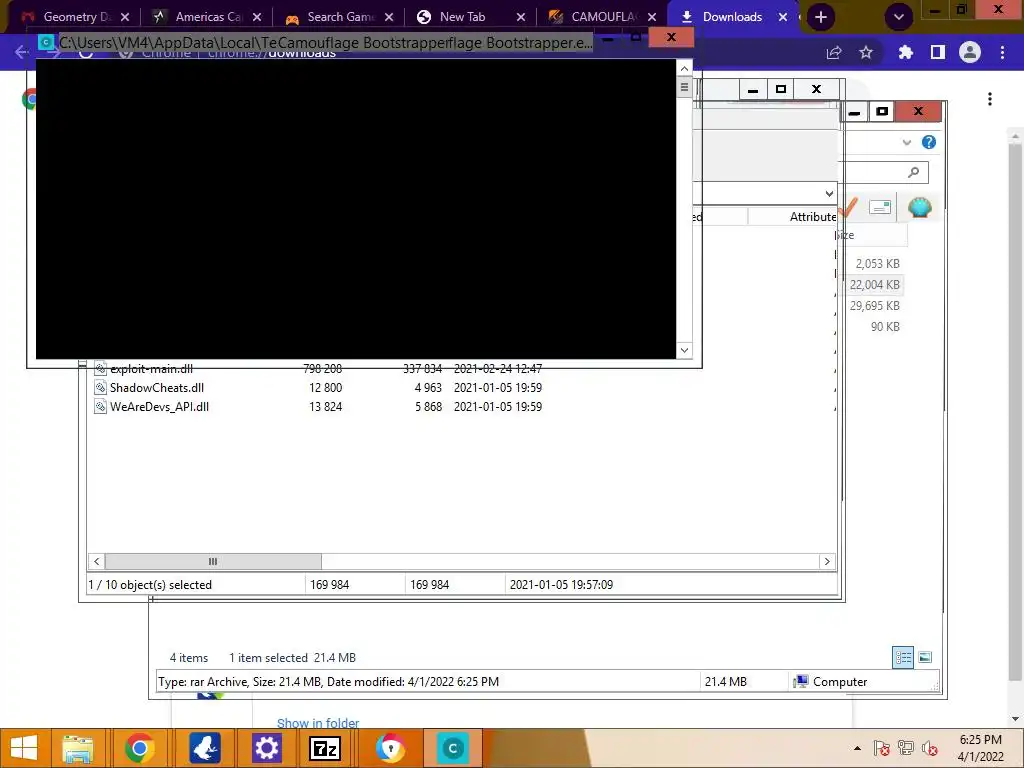Open 7-Zip from the taskbar
This screenshot has height=768, width=1024.
click(325, 748)
